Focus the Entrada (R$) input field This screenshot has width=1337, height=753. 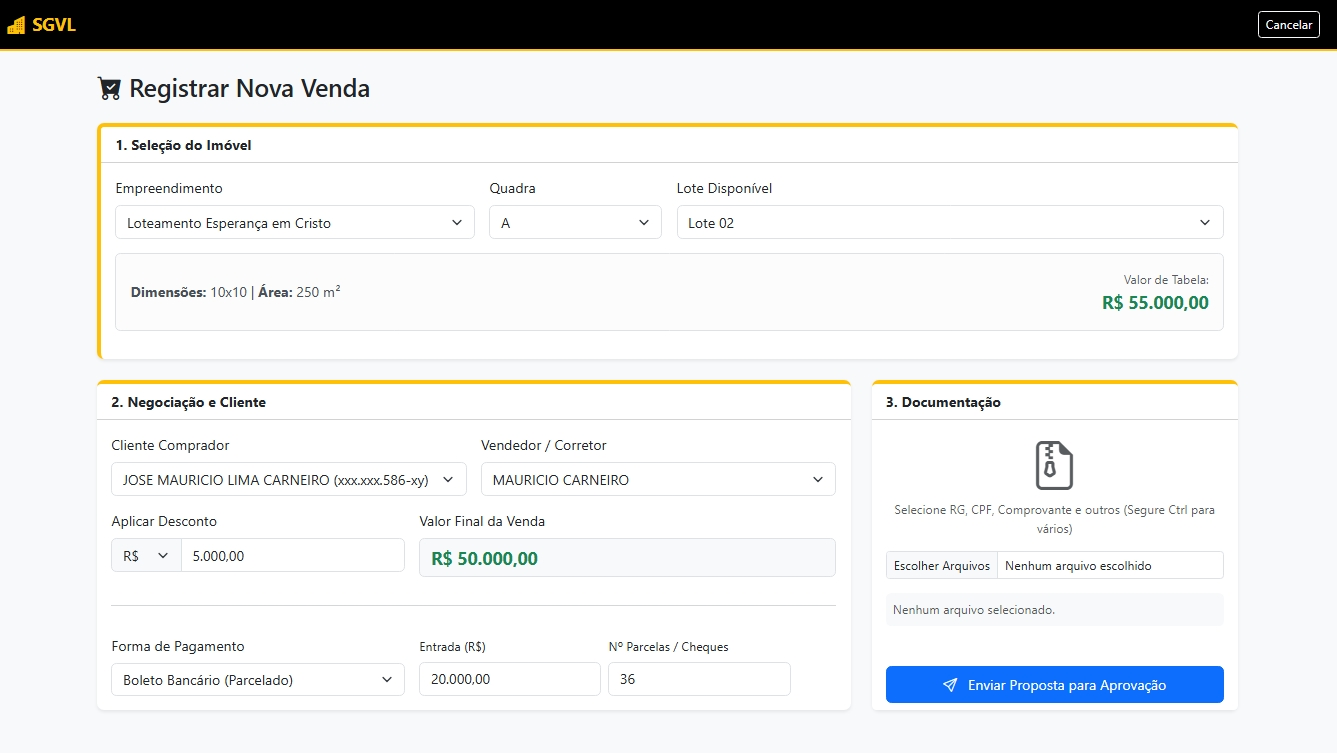click(509, 679)
